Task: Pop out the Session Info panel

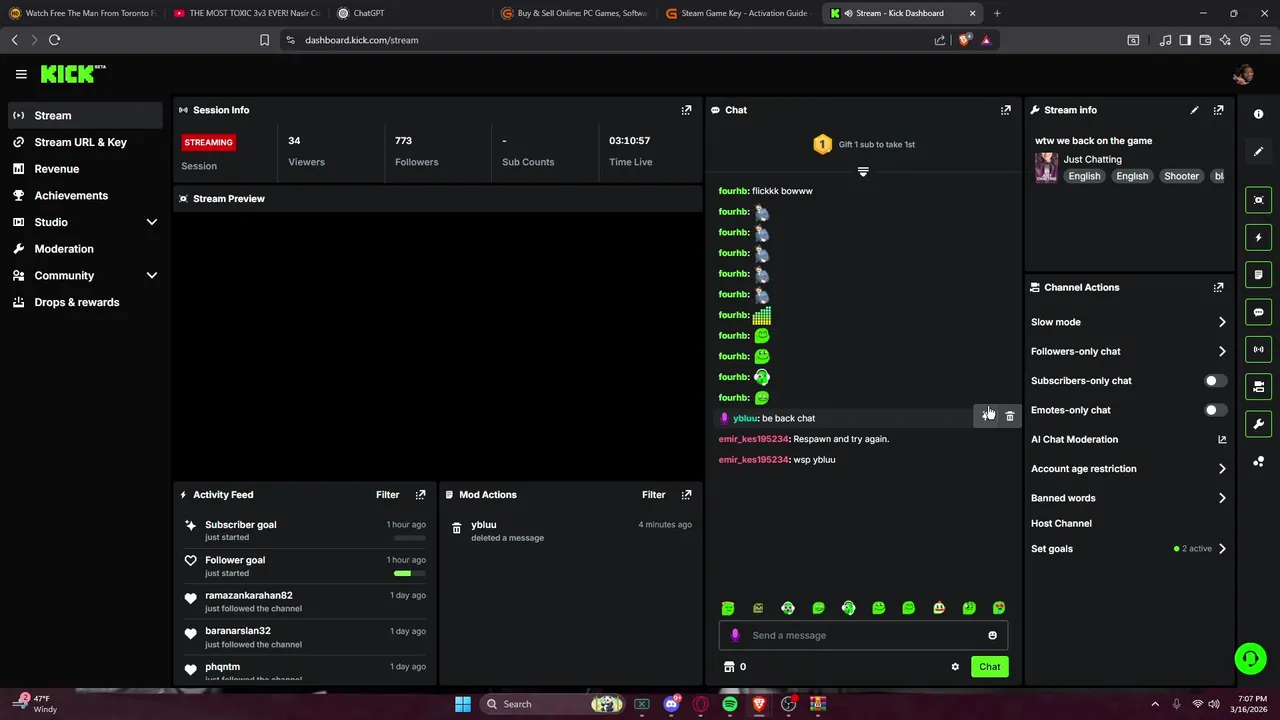Action: click(x=686, y=110)
